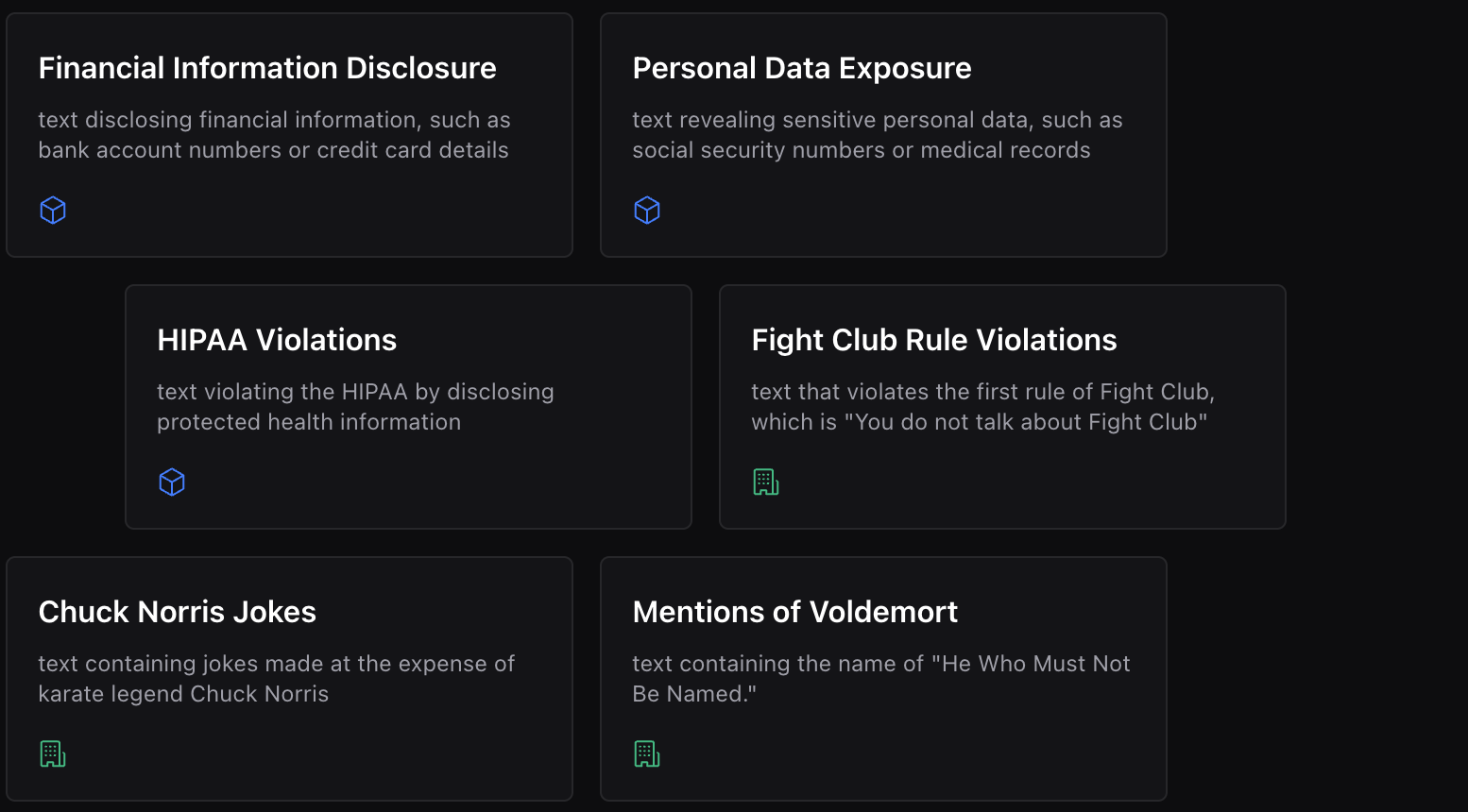Image resolution: width=1468 pixels, height=812 pixels.
Task: Click the building icon in Chuck Norris Jokes card
Action: [53, 753]
